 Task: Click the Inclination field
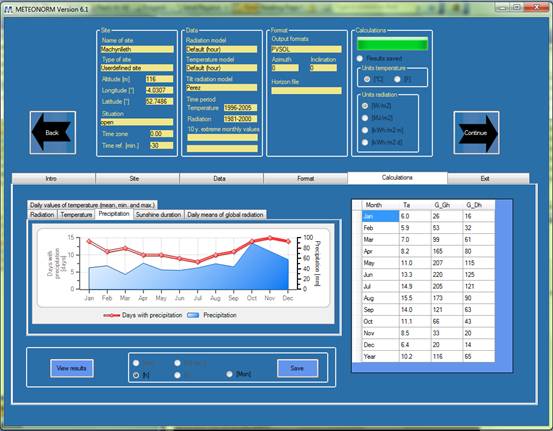point(323,68)
